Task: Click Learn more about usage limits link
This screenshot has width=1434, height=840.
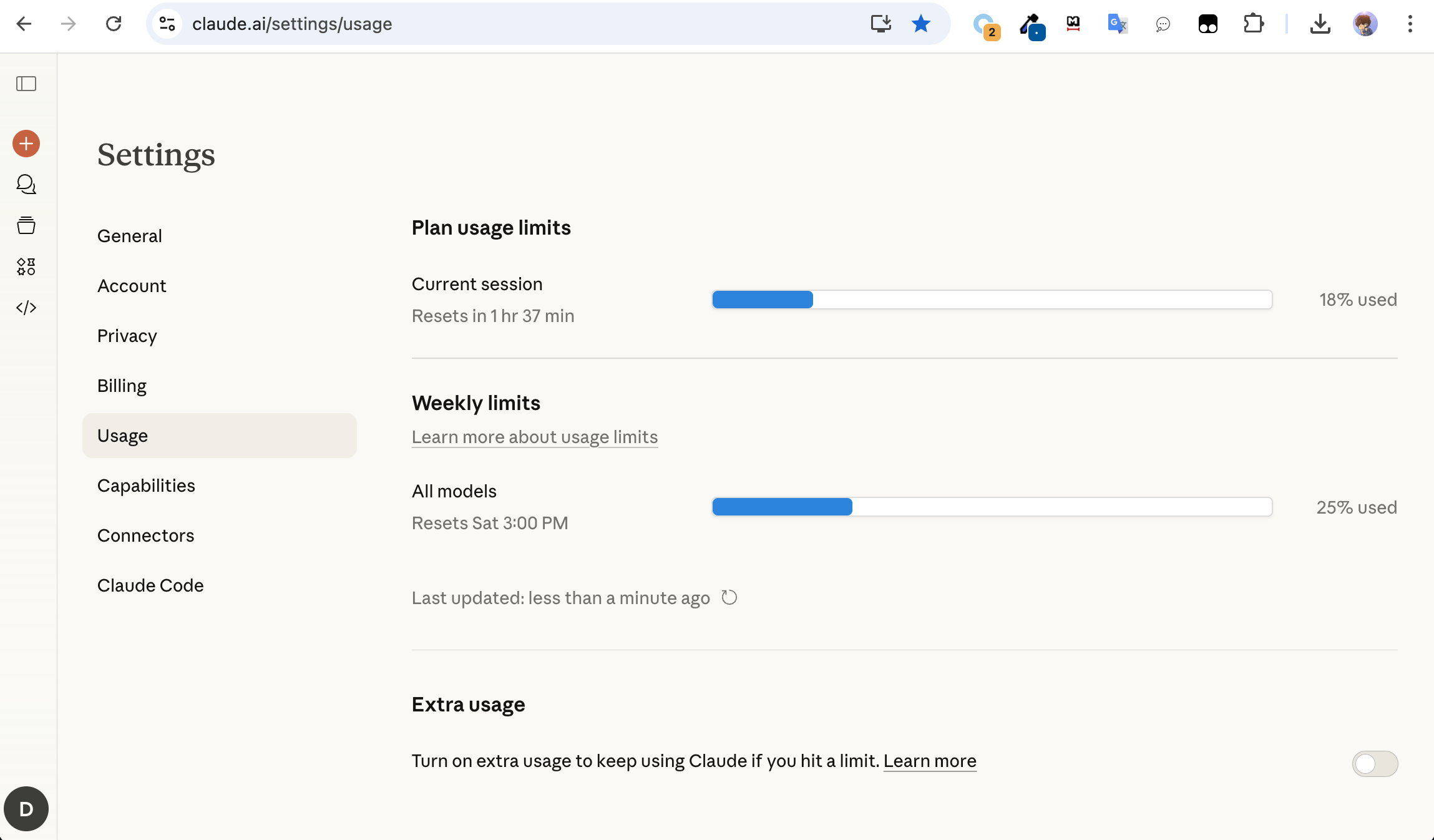Action: 535,437
